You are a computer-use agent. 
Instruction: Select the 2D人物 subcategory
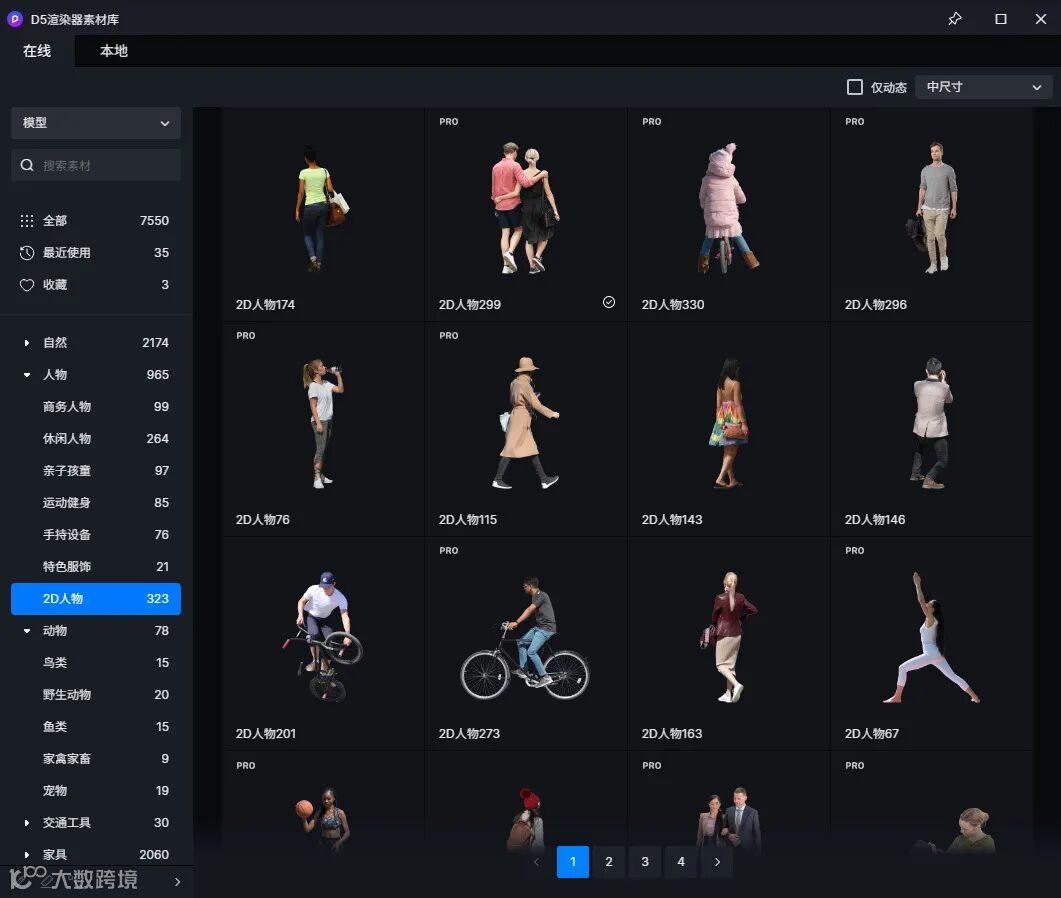pyautogui.click(x=96, y=599)
